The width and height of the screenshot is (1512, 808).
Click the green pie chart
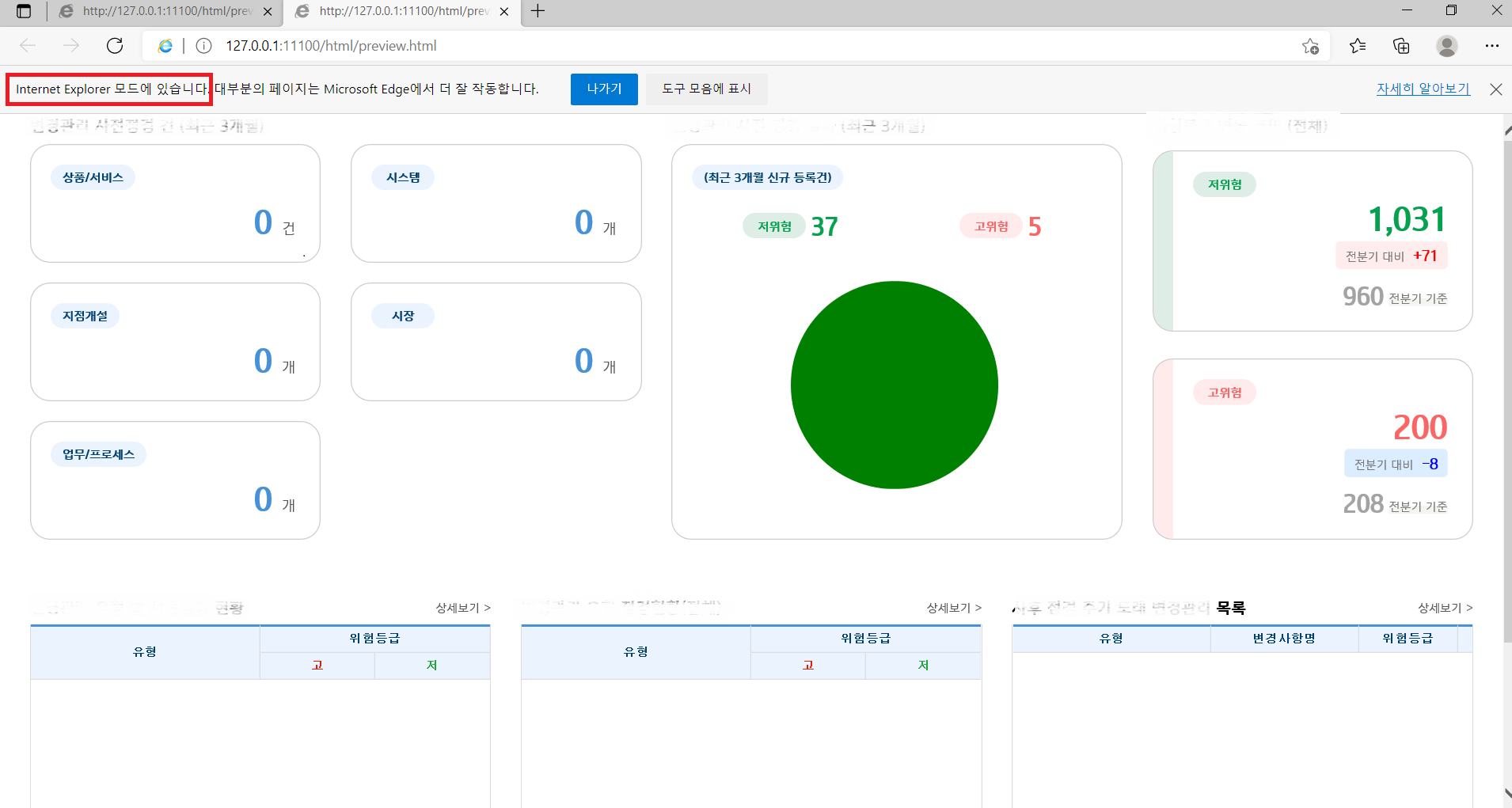coord(895,385)
